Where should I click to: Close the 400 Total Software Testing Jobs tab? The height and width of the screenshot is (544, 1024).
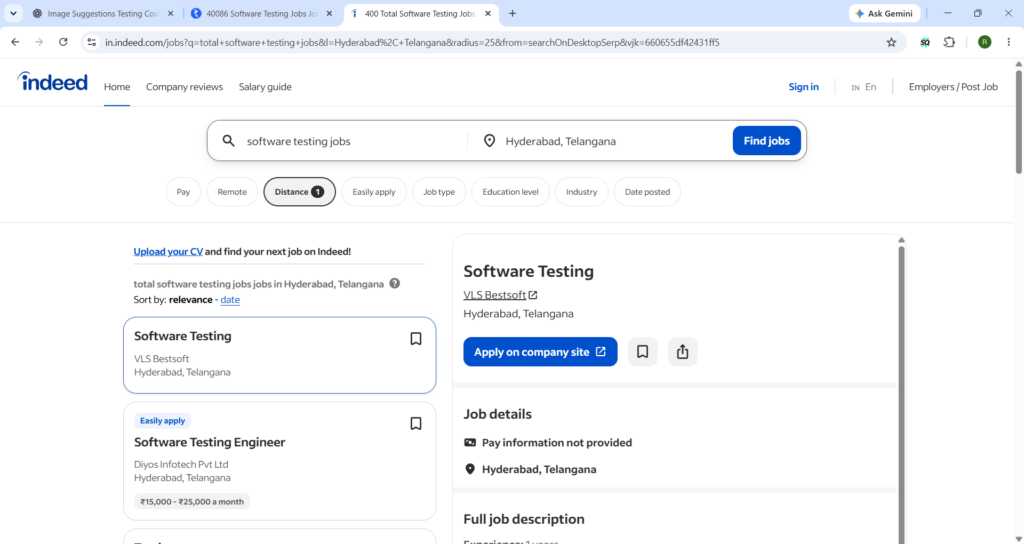488,14
